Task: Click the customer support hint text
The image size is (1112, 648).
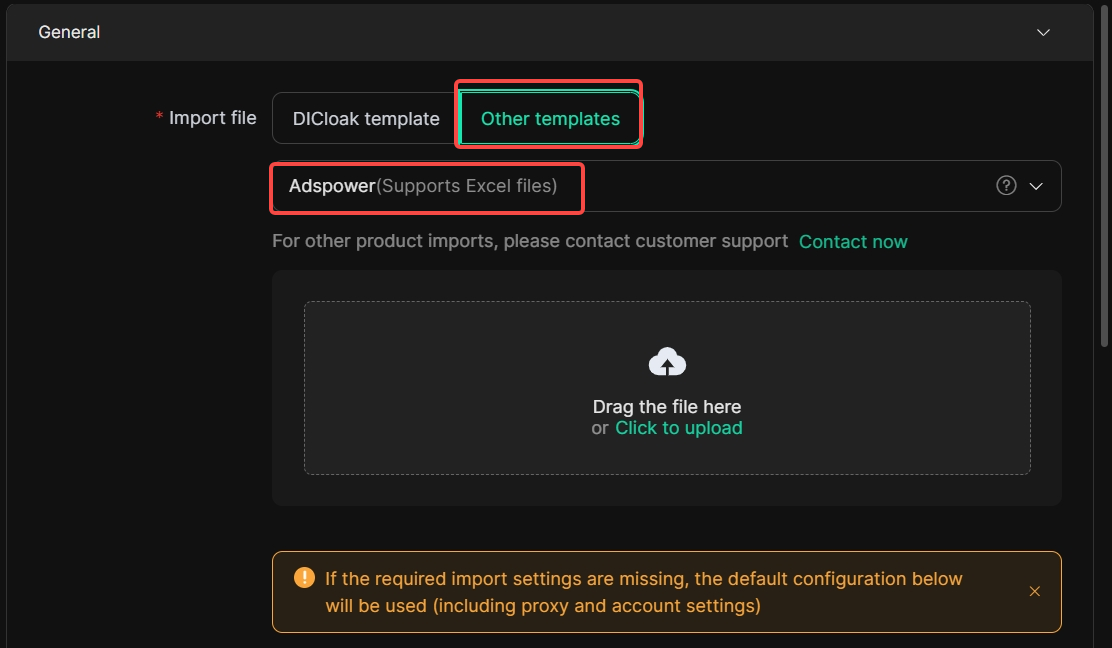Action: click(x=530, y=241)
